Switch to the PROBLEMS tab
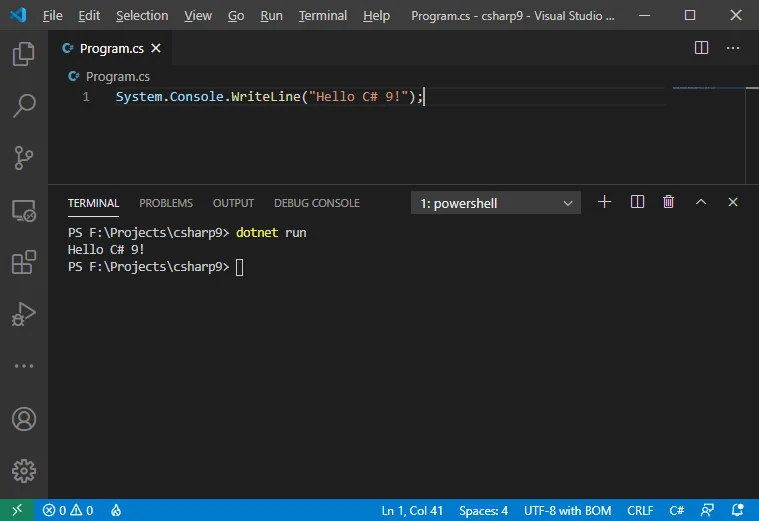 tap(166, 203)
